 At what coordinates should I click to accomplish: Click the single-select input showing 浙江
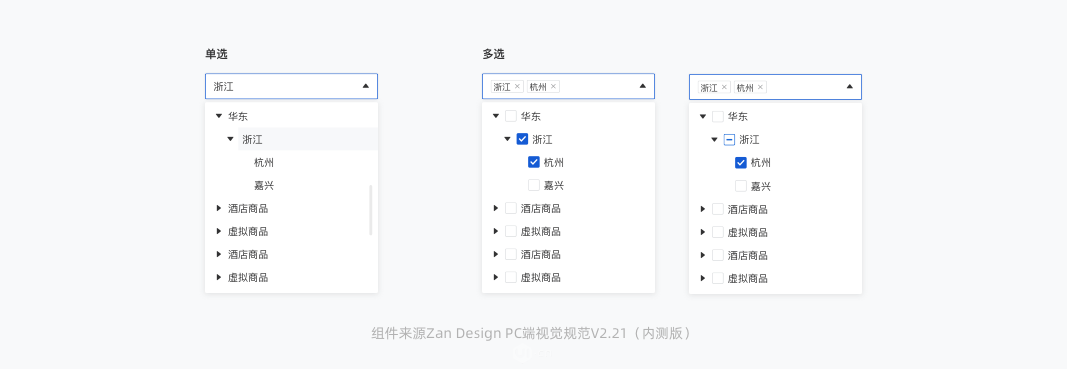pos(291,86)
